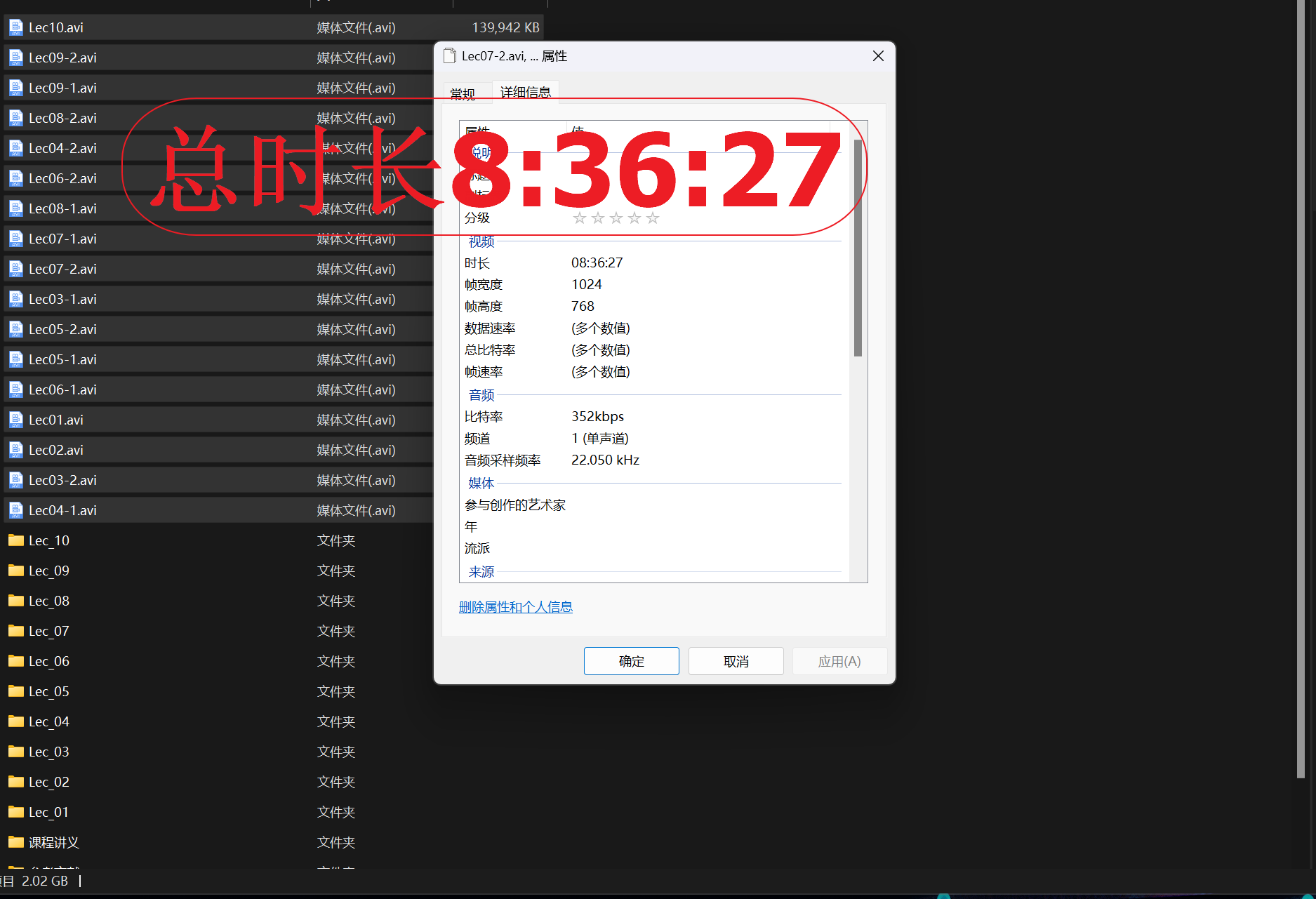Switch to the 常规 tab
The height and width of the screenshot is (899, 1316).
click(463, 93)
